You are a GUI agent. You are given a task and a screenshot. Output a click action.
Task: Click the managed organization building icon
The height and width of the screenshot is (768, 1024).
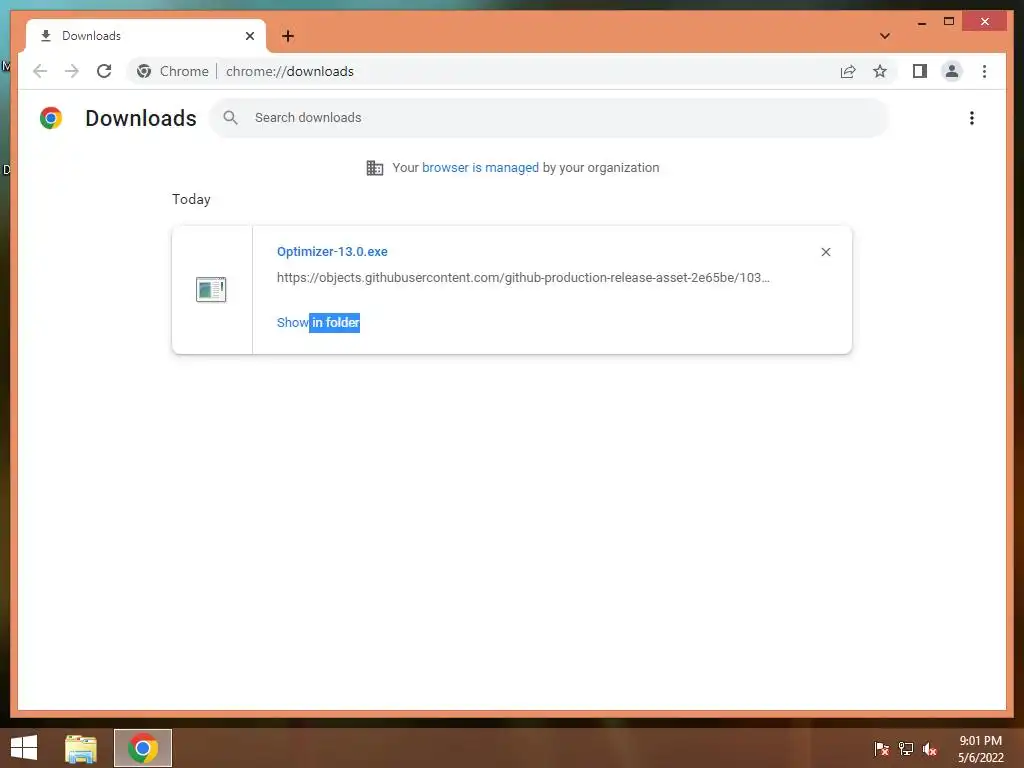(x=375, y=168)
